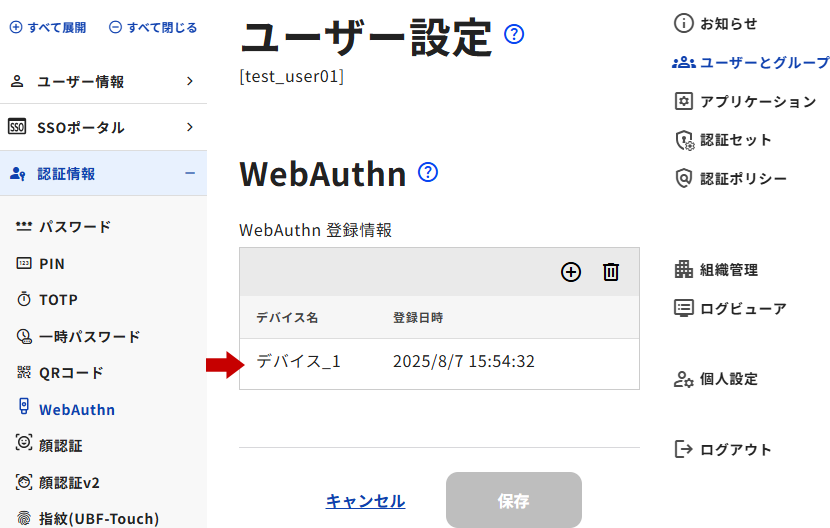Click the trash icon to delete device
830x528 pixels.
click(611, 272)
